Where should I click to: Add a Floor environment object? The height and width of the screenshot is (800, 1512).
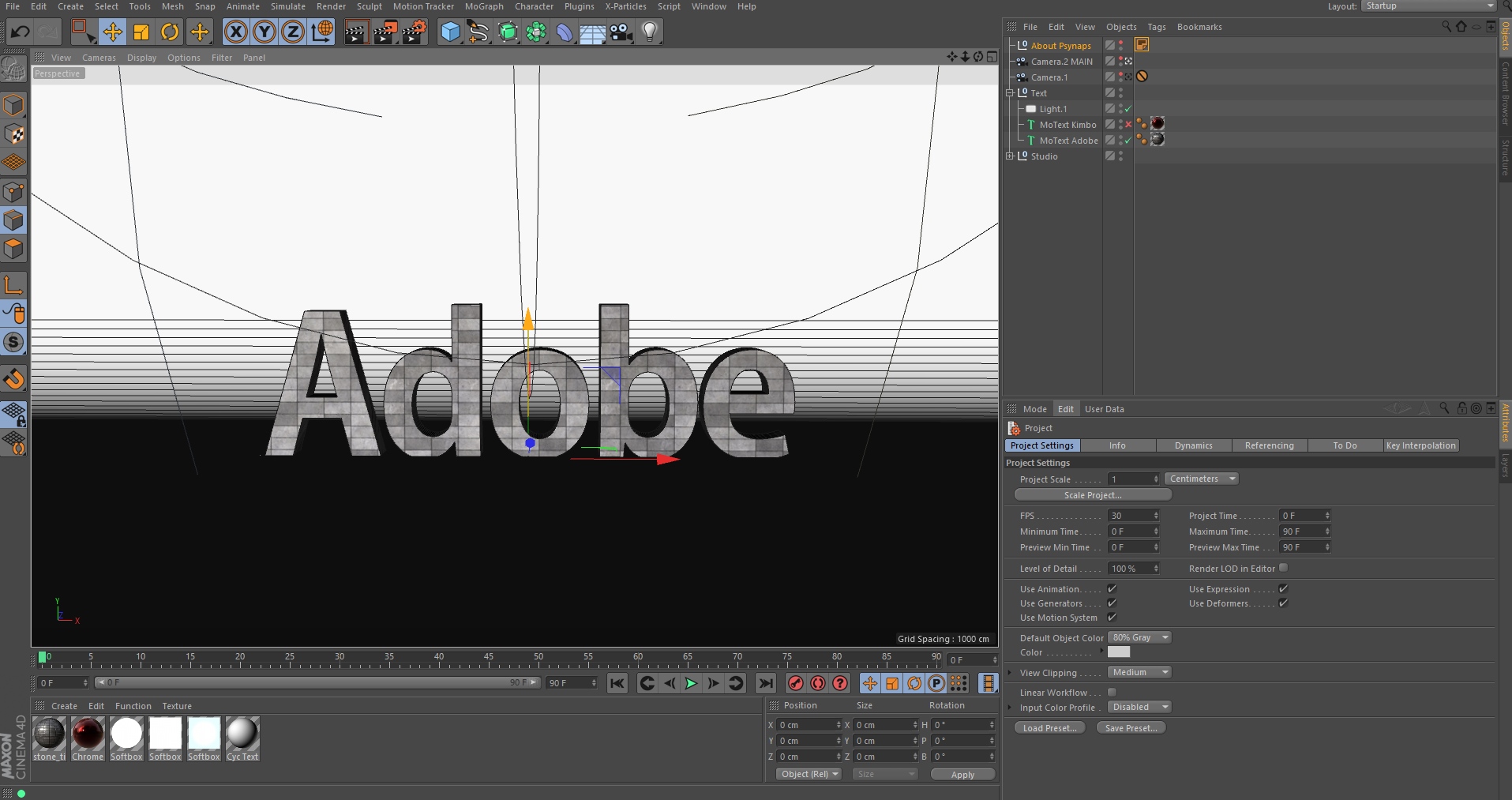click(x=592, y=32)
